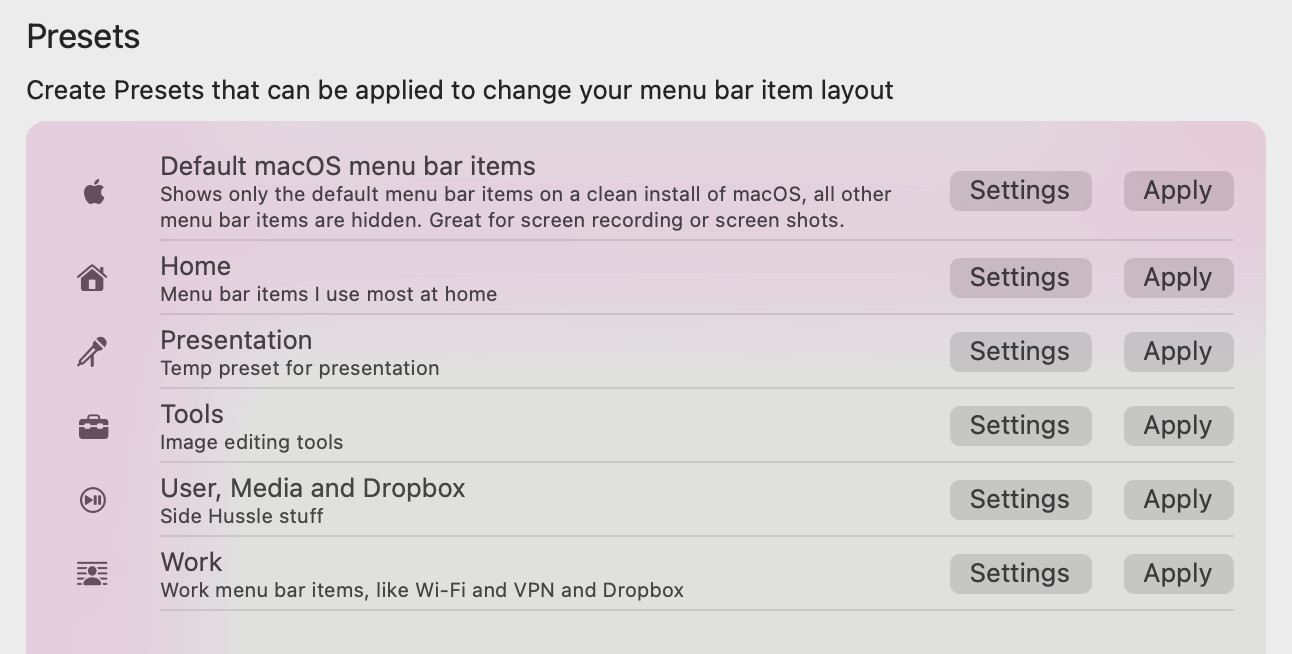
Task: Apply the Work preset
Action: (1178, 574)
